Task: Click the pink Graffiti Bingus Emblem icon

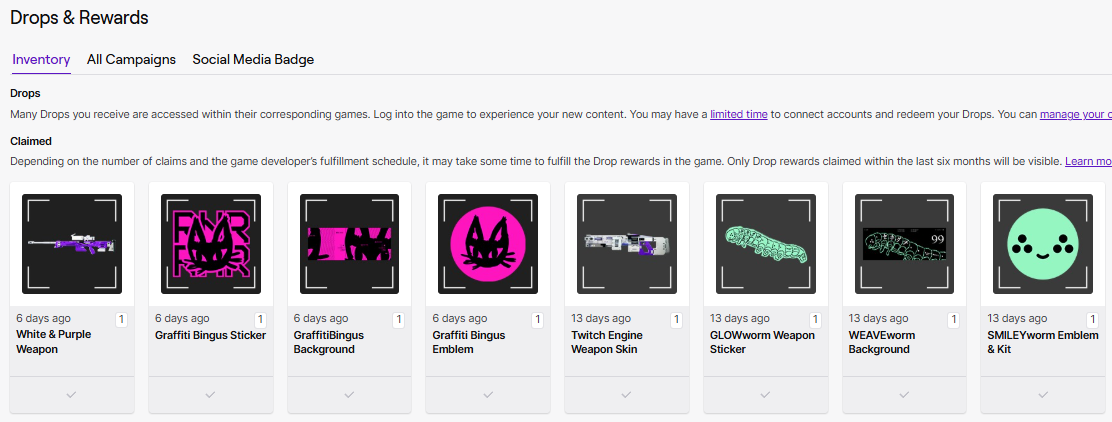Action: [x=487, y=243]
